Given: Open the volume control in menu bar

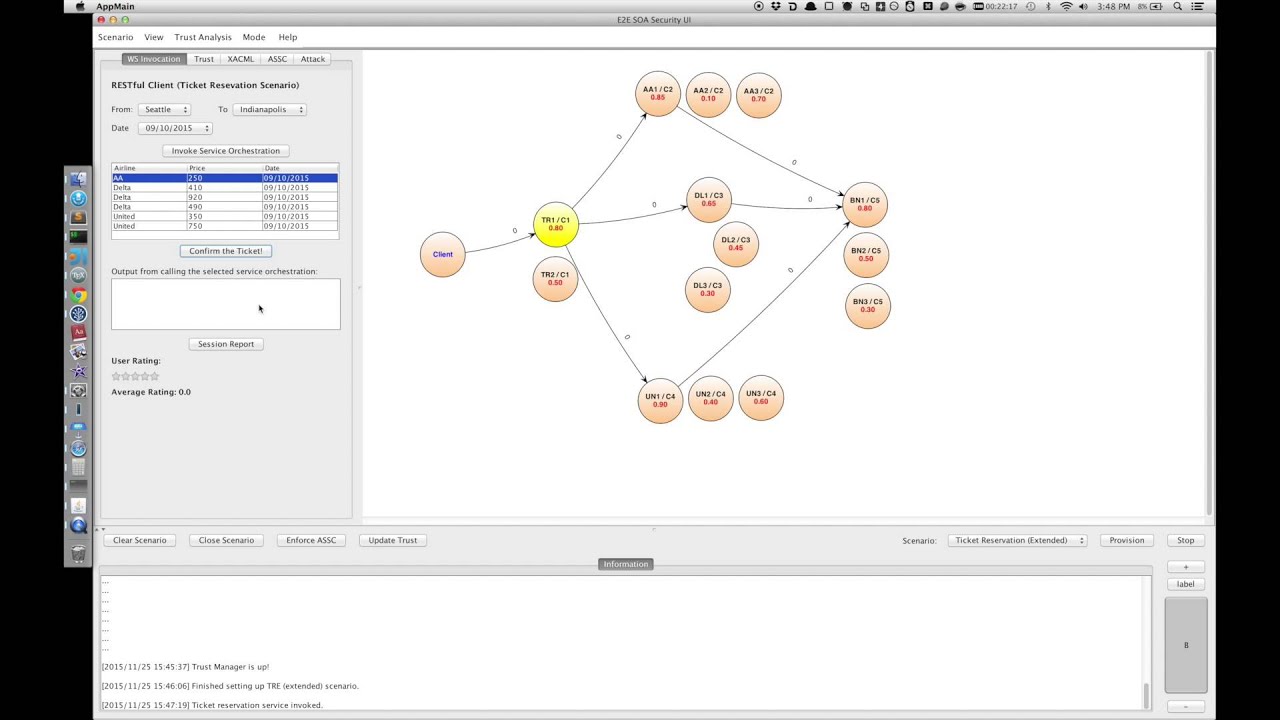Looking at the screenshot, I should [x=1083, y=6].
